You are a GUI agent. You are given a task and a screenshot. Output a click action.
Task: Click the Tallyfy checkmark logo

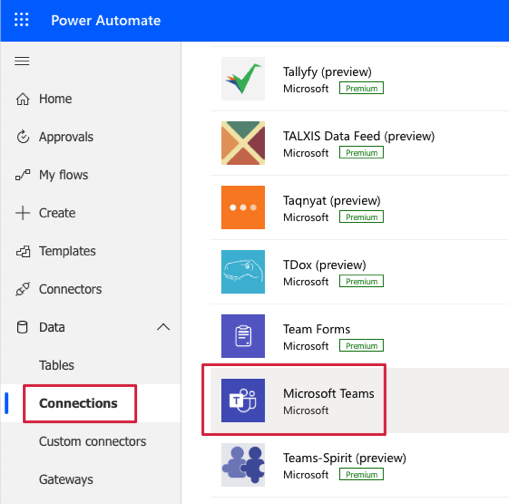coord(243,79)
